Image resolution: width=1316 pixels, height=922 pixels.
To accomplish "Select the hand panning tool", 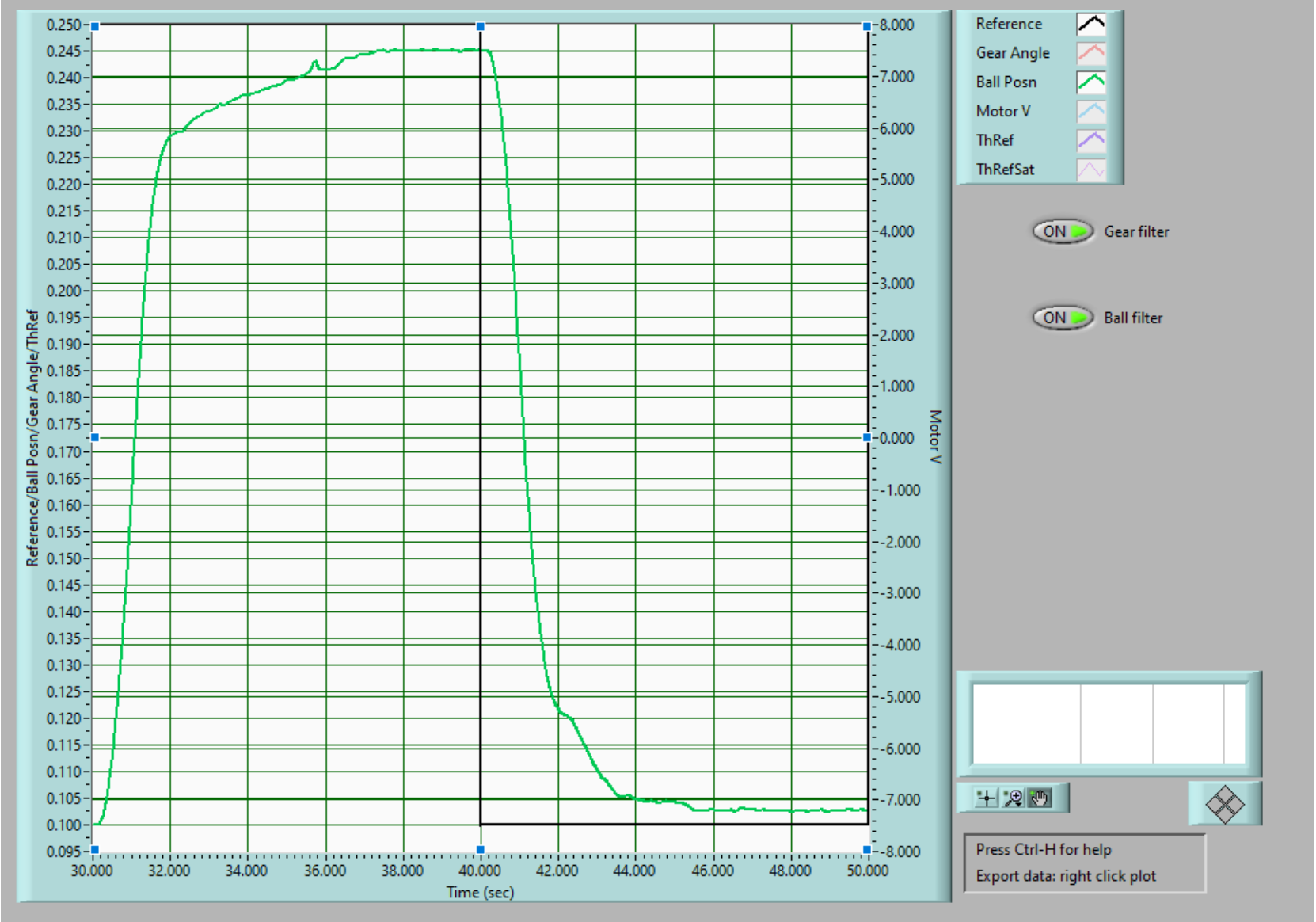I will [x=1040, y=798].
